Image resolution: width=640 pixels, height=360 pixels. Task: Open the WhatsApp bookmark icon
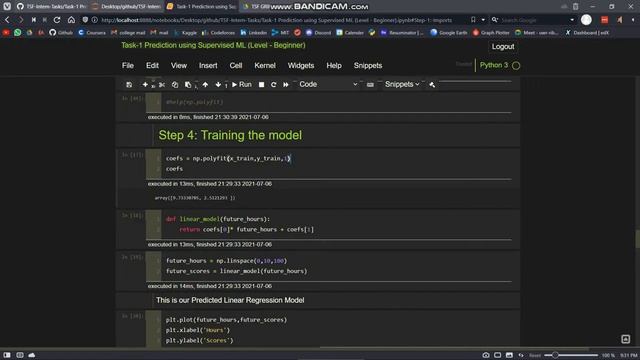pyautogui.click(x=18, y=33)
